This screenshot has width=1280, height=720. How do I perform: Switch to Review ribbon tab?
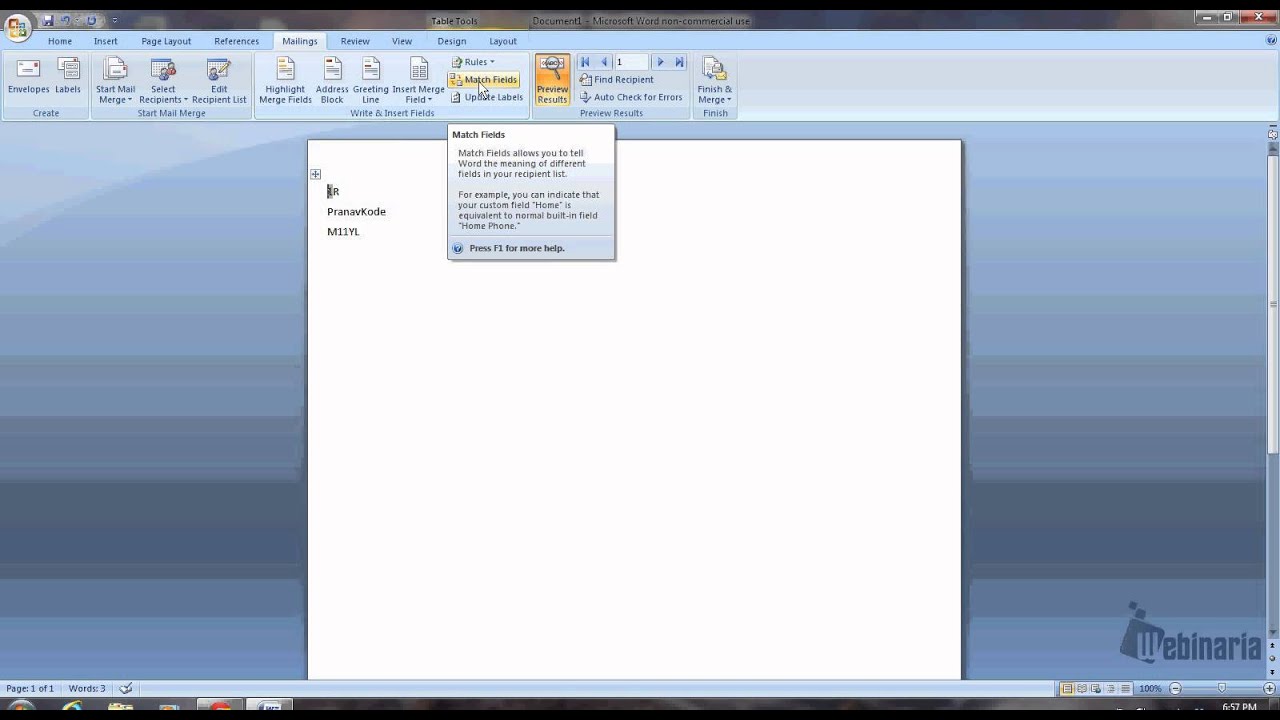355,41
